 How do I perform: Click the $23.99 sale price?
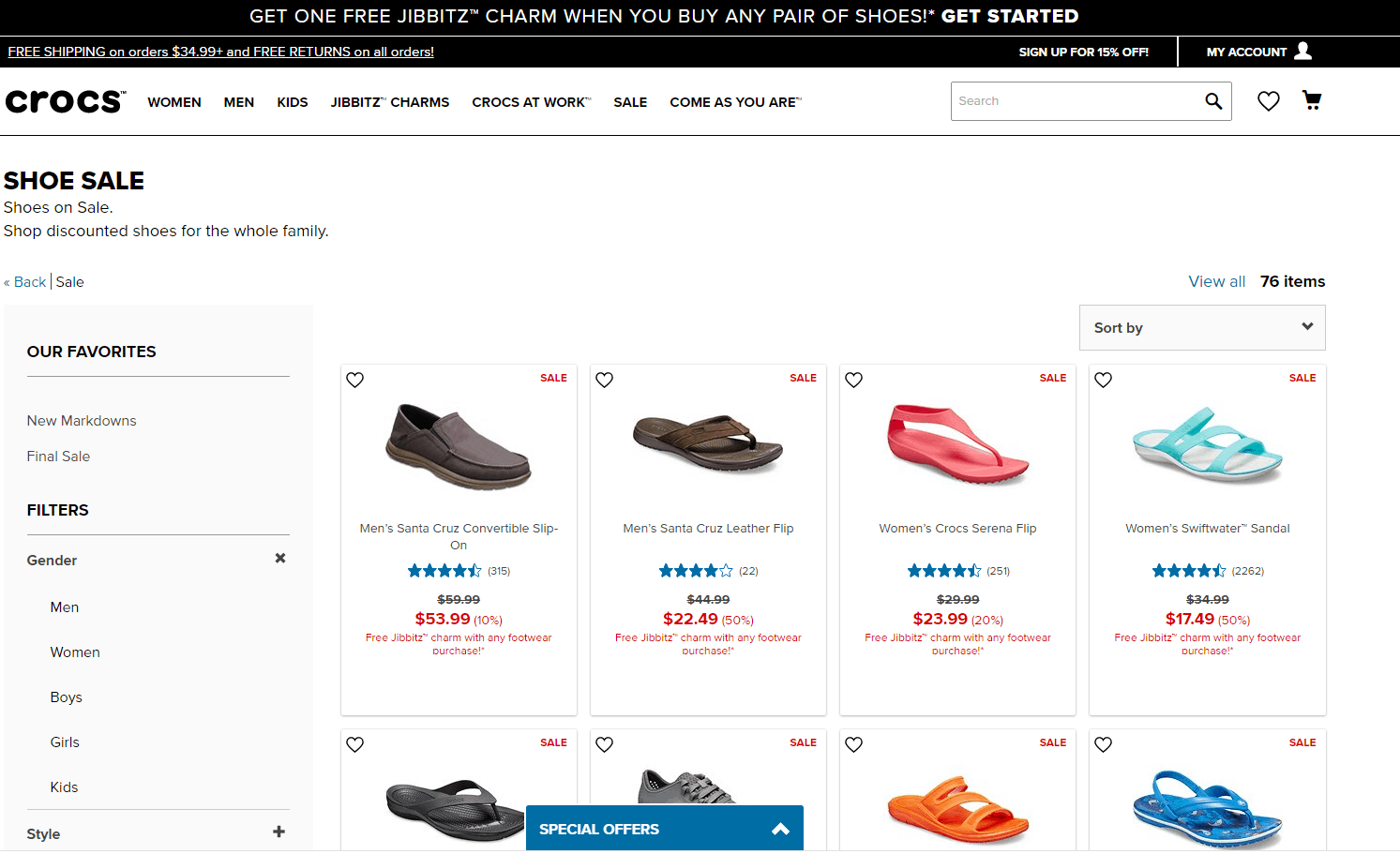pos(941,619)
